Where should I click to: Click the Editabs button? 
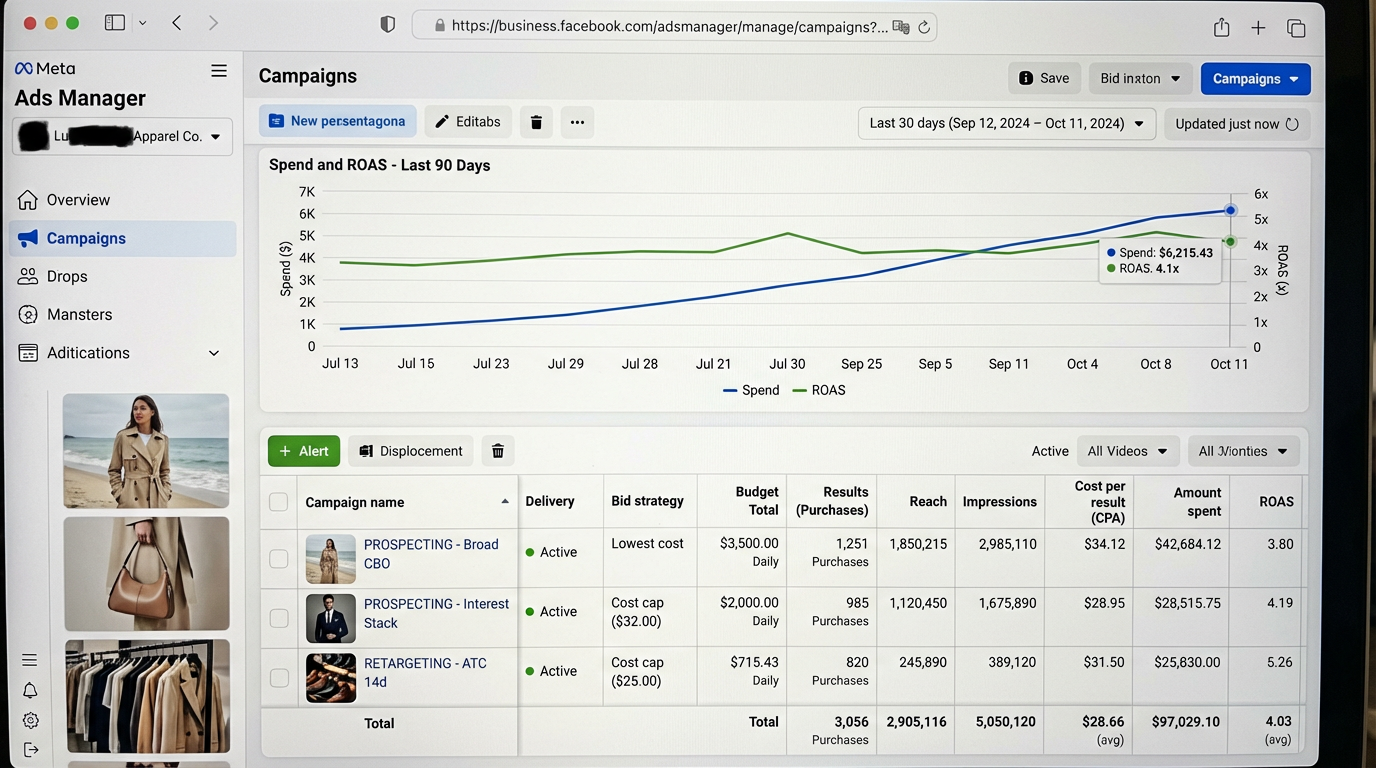pos(468,122)
